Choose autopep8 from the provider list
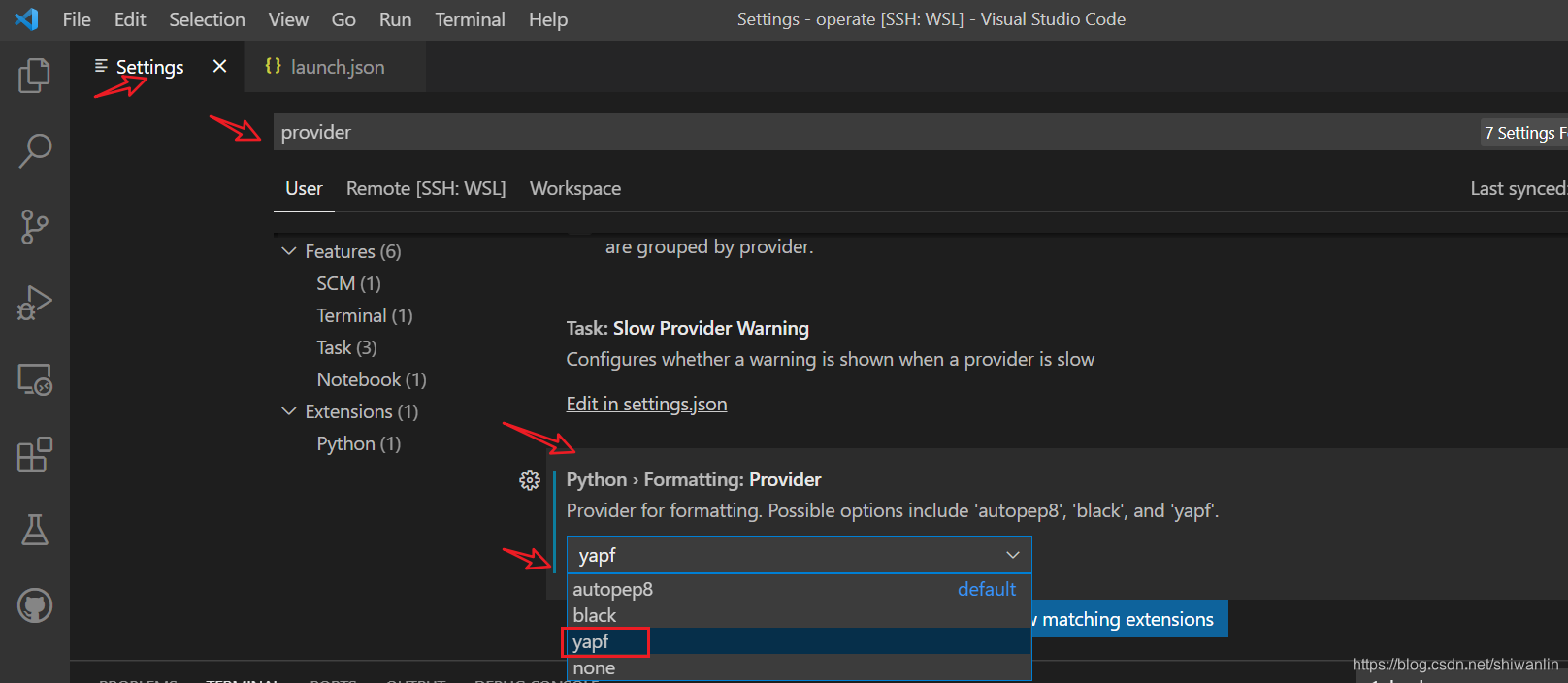 799,589
